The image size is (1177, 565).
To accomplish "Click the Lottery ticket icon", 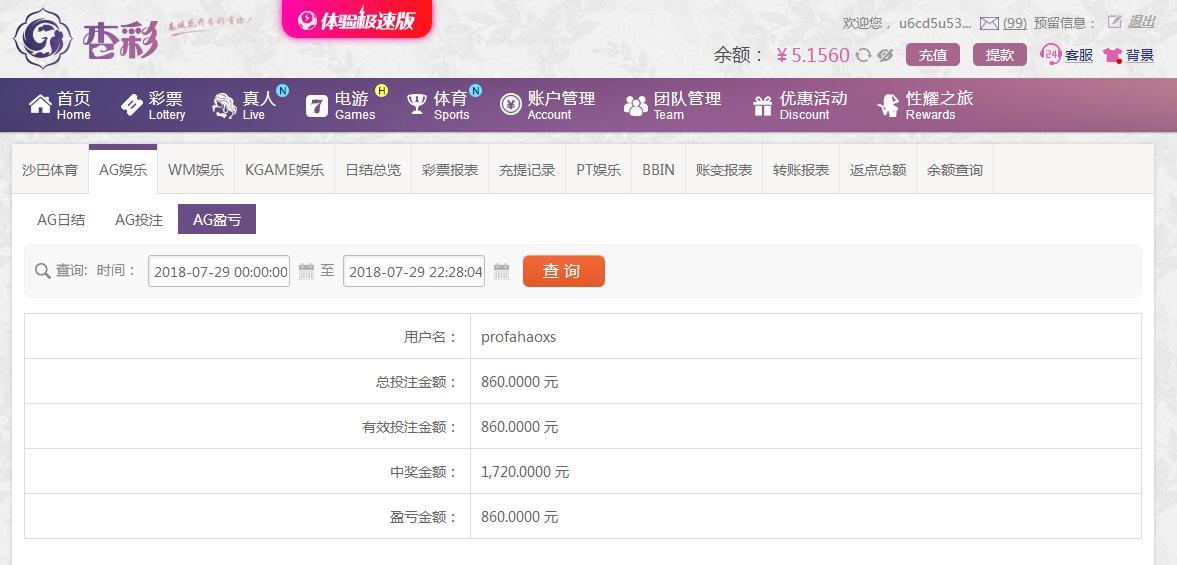I will click(x=131, y=105).
